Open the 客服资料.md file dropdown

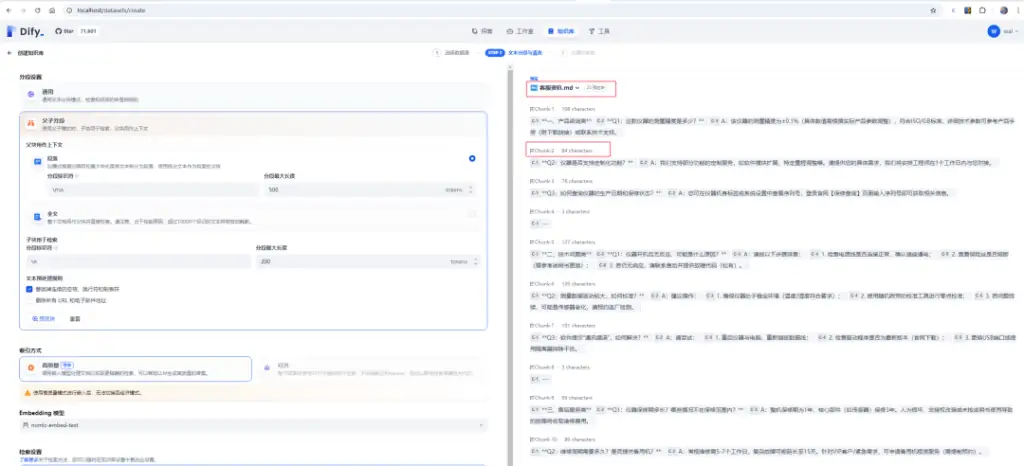pos(554,87)
